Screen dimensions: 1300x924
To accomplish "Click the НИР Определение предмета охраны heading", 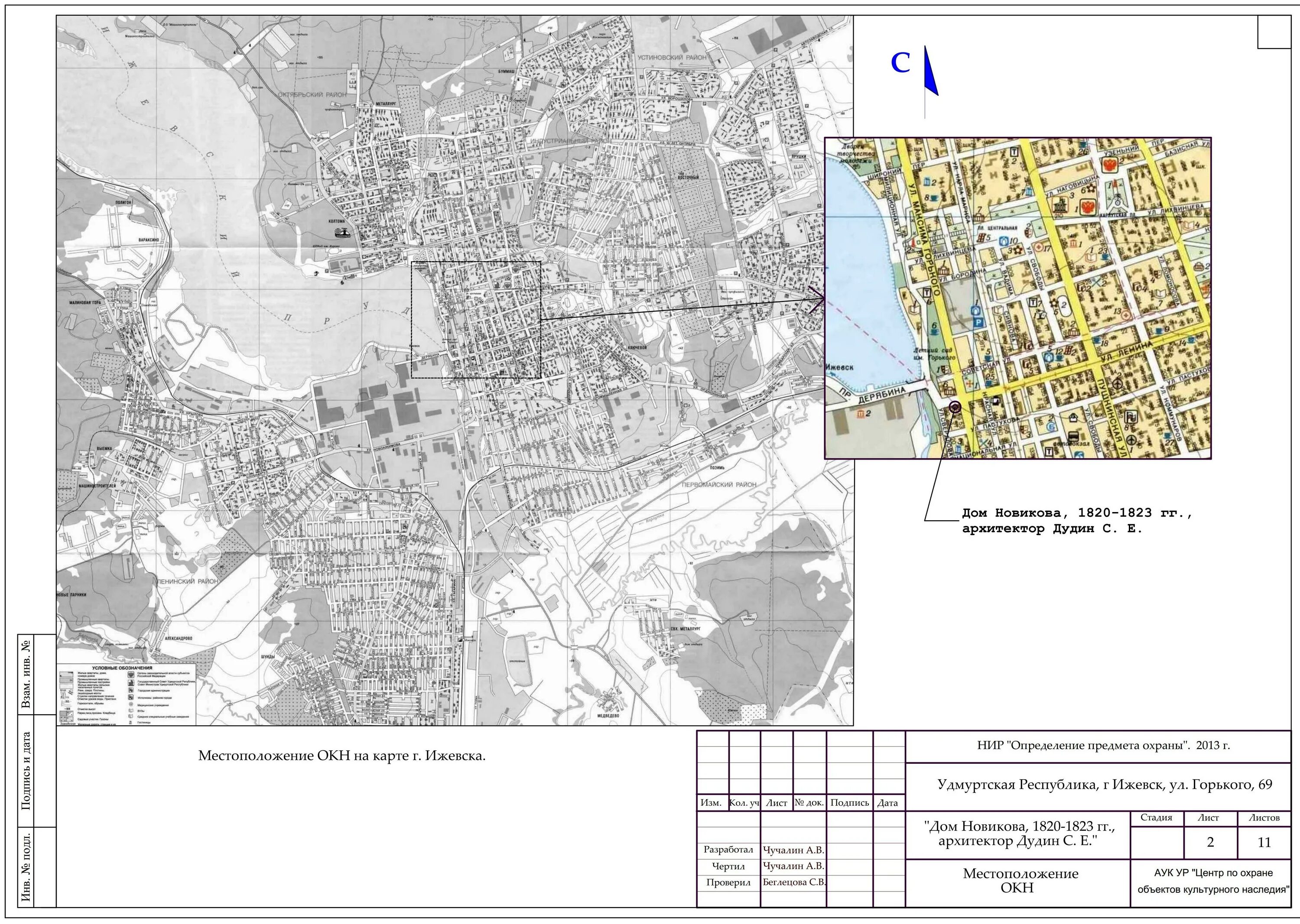I will pos(1103,746).
